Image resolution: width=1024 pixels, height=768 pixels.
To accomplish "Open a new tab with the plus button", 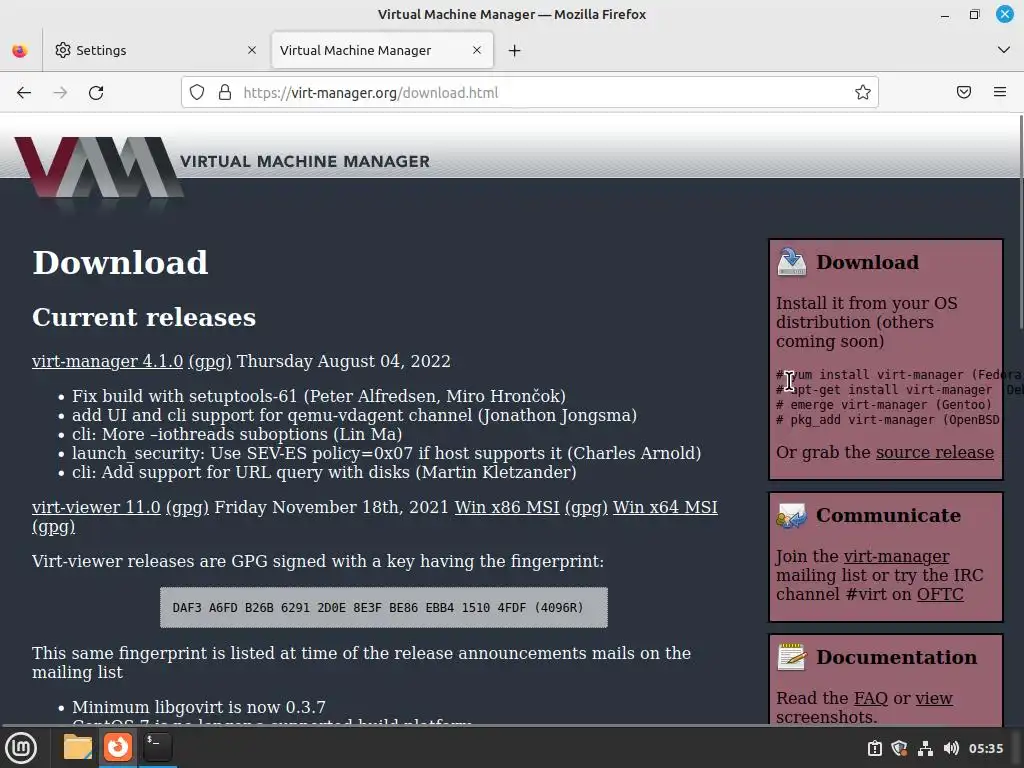I will pos(515,50).
